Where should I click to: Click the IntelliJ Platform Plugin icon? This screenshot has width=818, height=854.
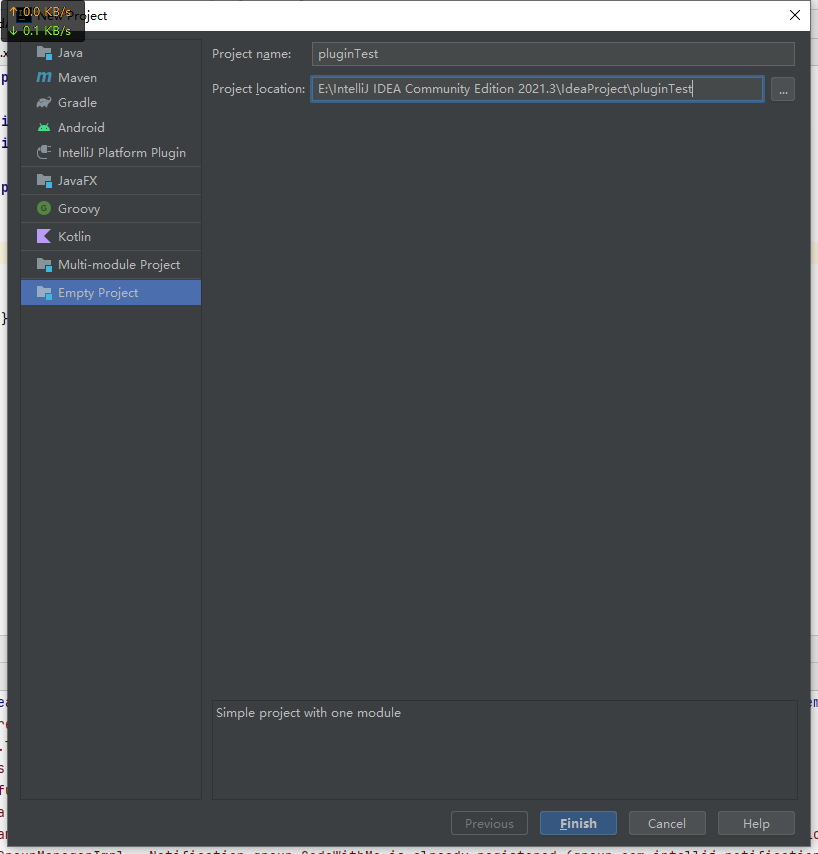click(x=44, y=152)
